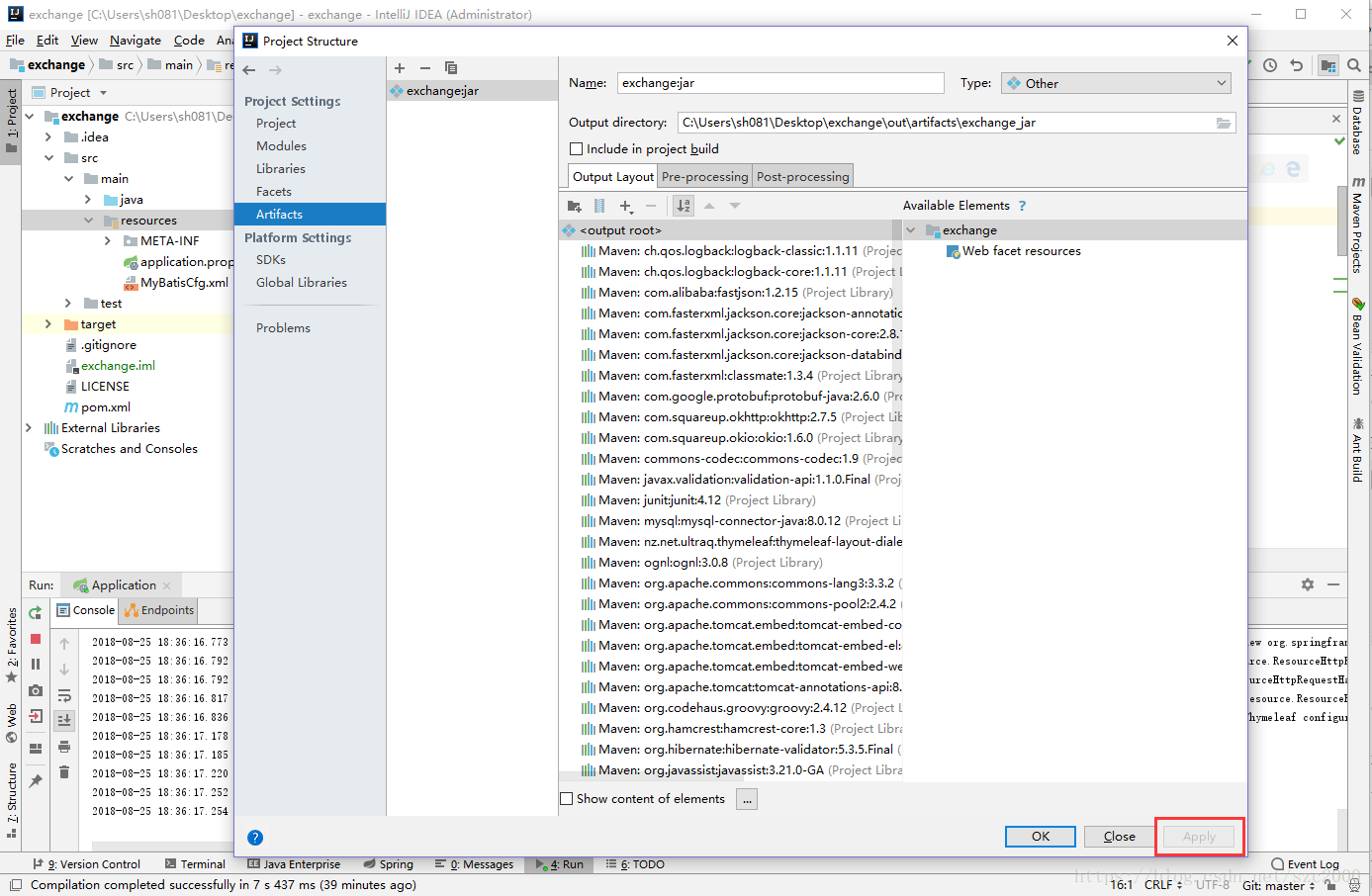Click Add Copy of (+) dropdown in layout toolbar
Viewport: 1372px width, 896px height.
tap(627, 206)
